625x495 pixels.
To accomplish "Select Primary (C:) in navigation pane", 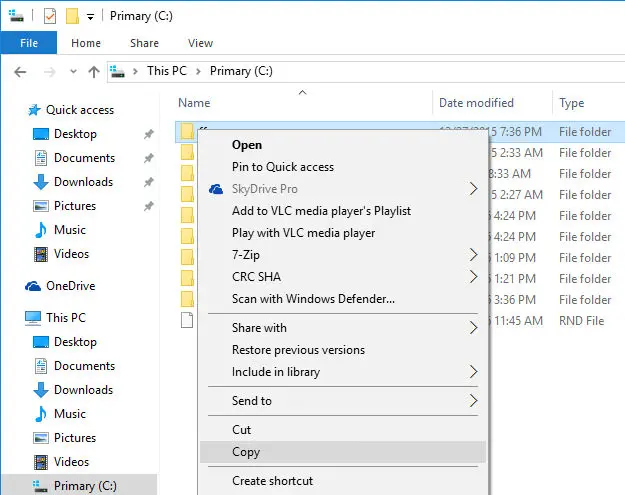I will (85, 486).
